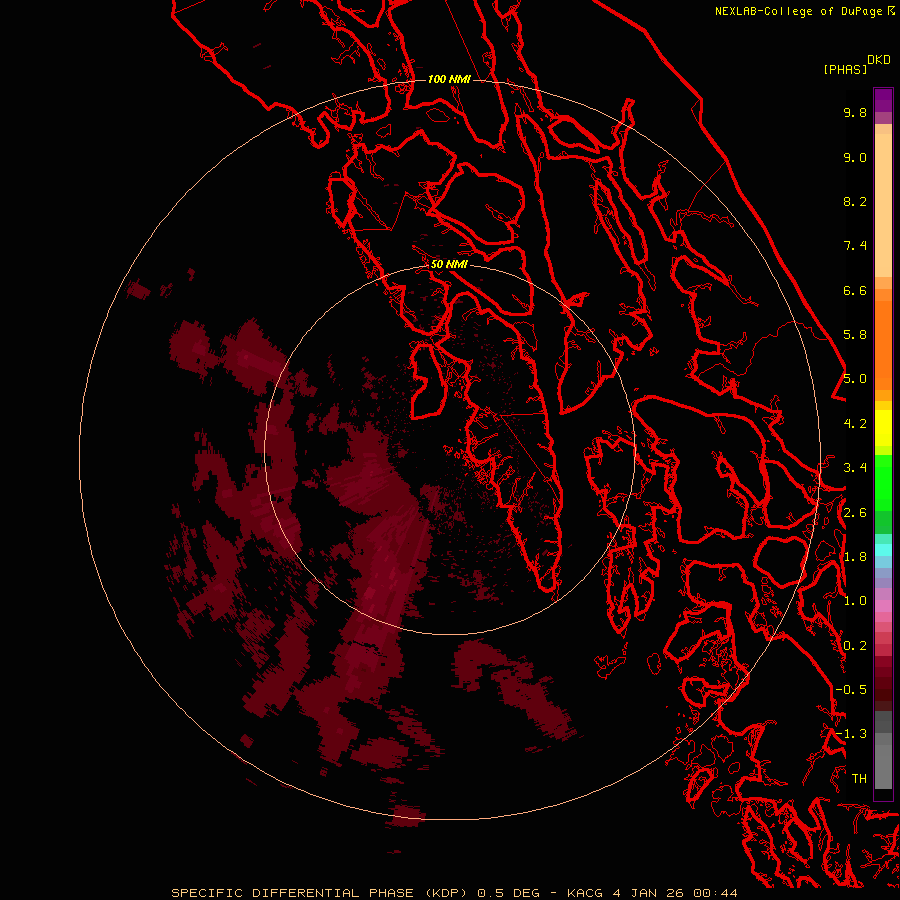
Task: Click the 5.8 value on color scale
Action: pyautogui.click(x=855, y=335)
